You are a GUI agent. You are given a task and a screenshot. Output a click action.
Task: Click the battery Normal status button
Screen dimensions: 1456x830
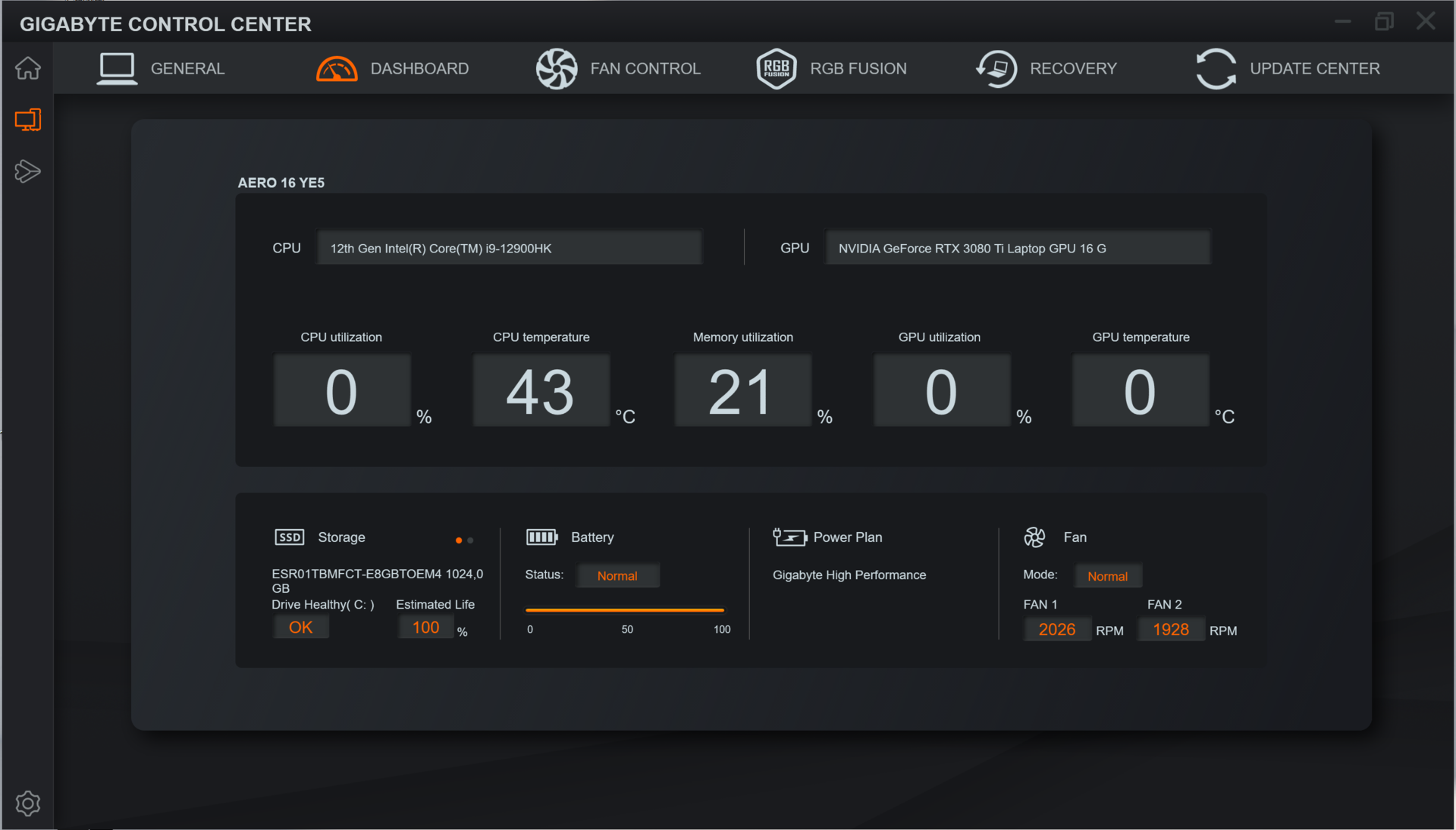(617, 576)
